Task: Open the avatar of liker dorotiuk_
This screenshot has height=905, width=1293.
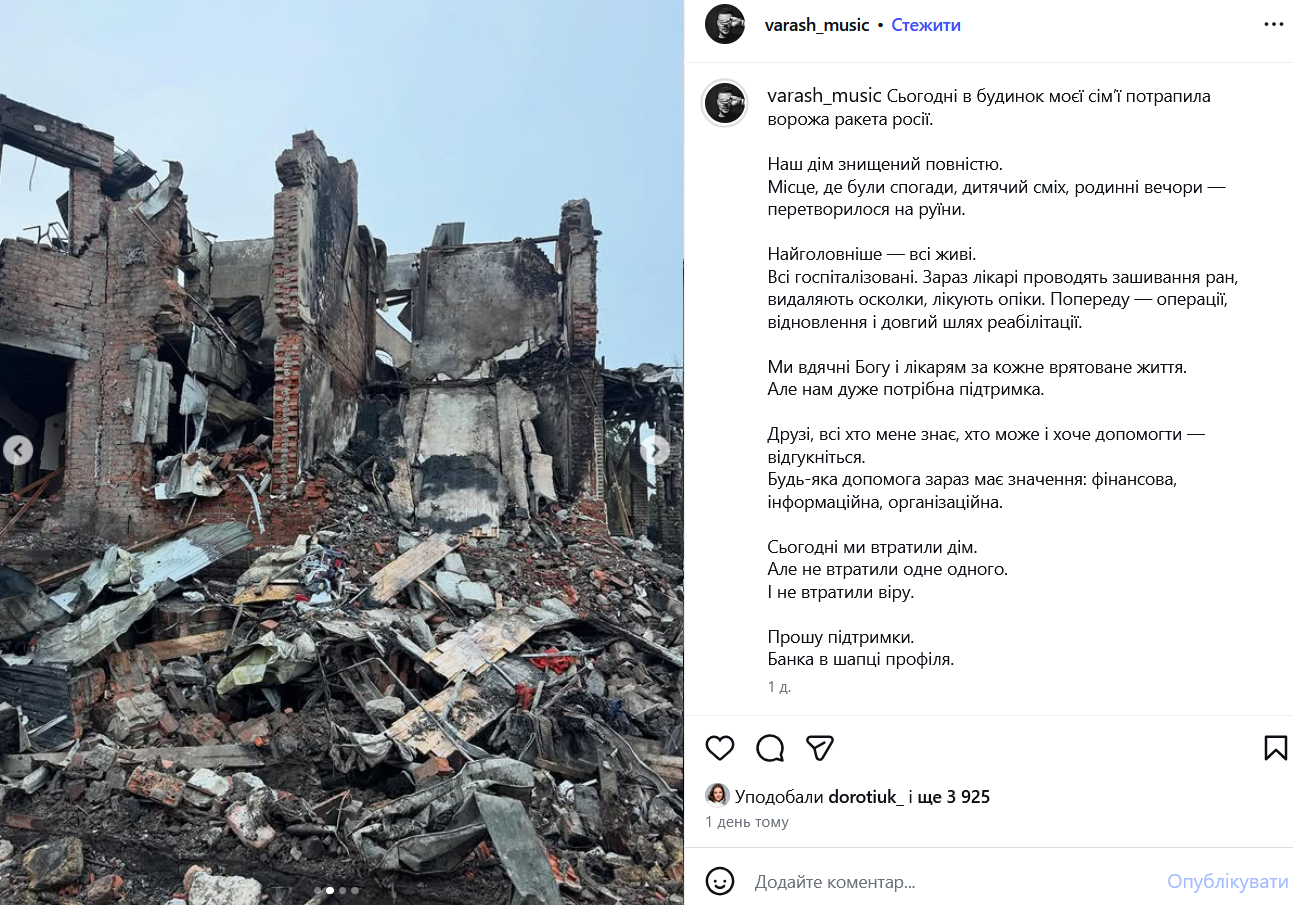Action: [717, 796]
